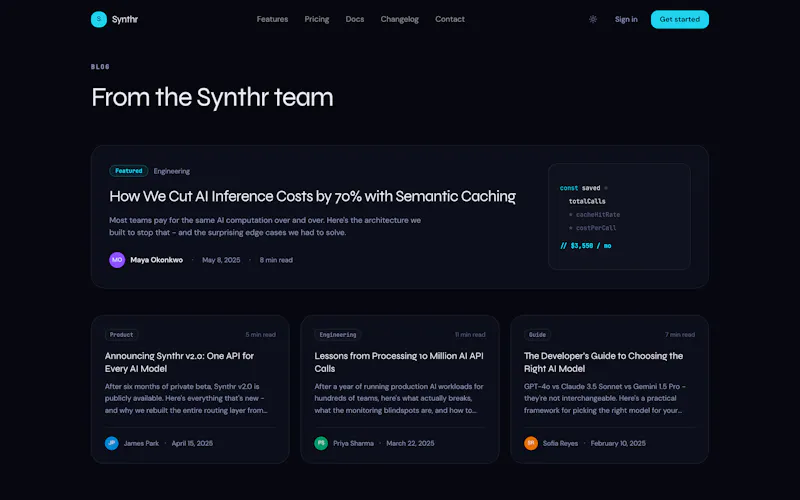Viewport: 800px width, 500px height.
Task: Click the Sofia Reyes author name
Action: tap(560, 443)
